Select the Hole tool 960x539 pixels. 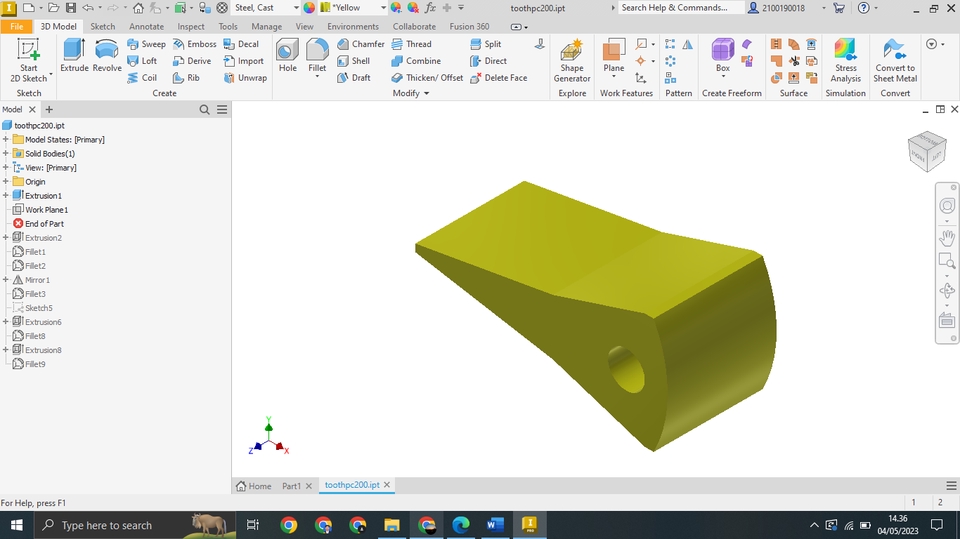click(287, 56)
